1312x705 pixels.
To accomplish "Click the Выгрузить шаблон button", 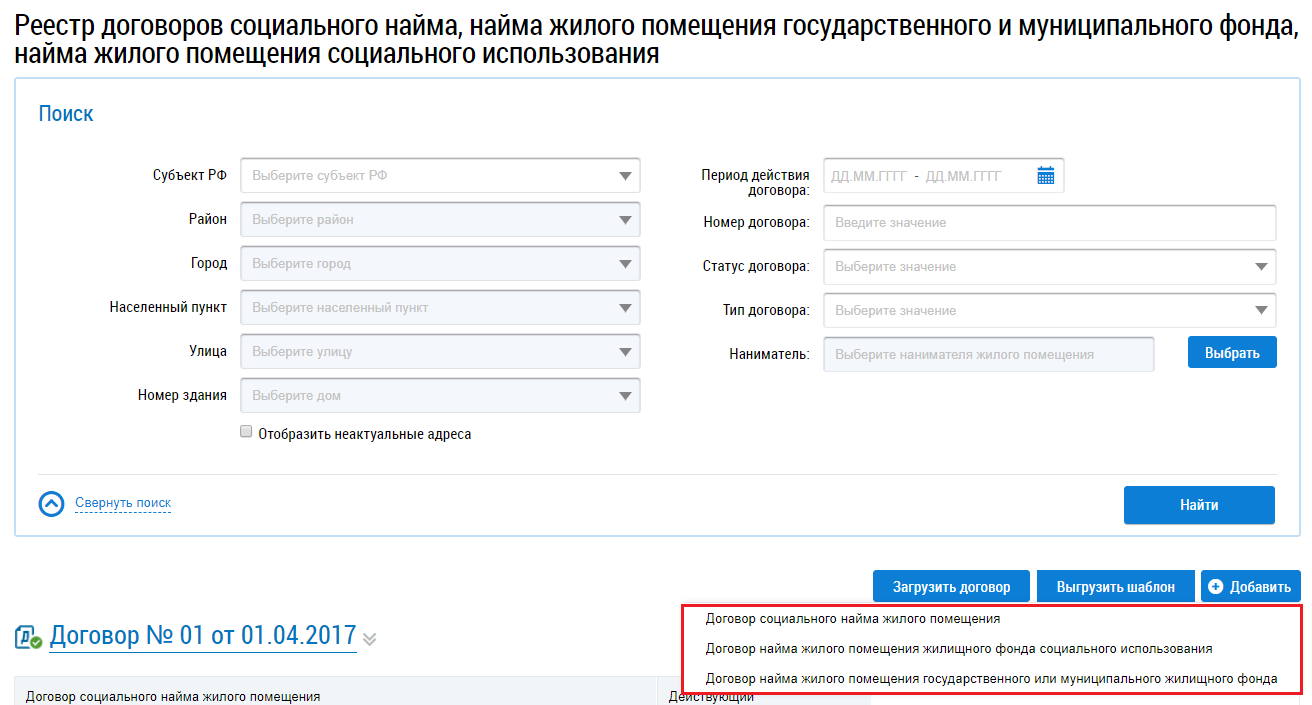I will (1115, 587).
